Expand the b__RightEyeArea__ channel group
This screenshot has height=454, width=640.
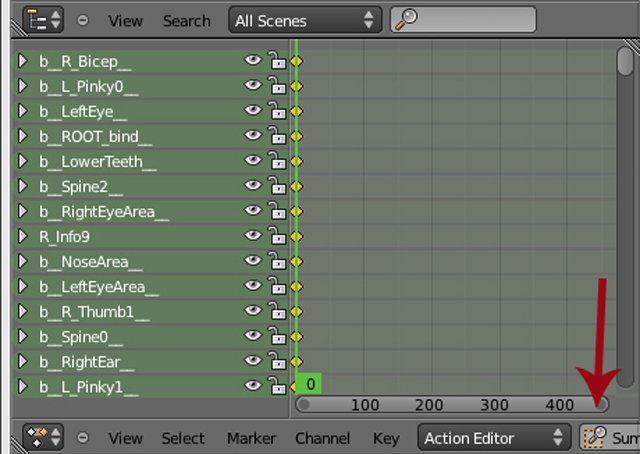point(23,212)
